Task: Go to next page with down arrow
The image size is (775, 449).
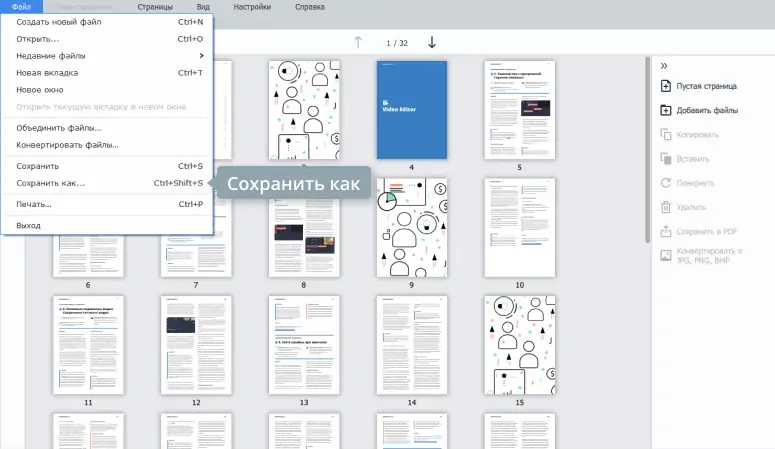Action: [432, 42]
